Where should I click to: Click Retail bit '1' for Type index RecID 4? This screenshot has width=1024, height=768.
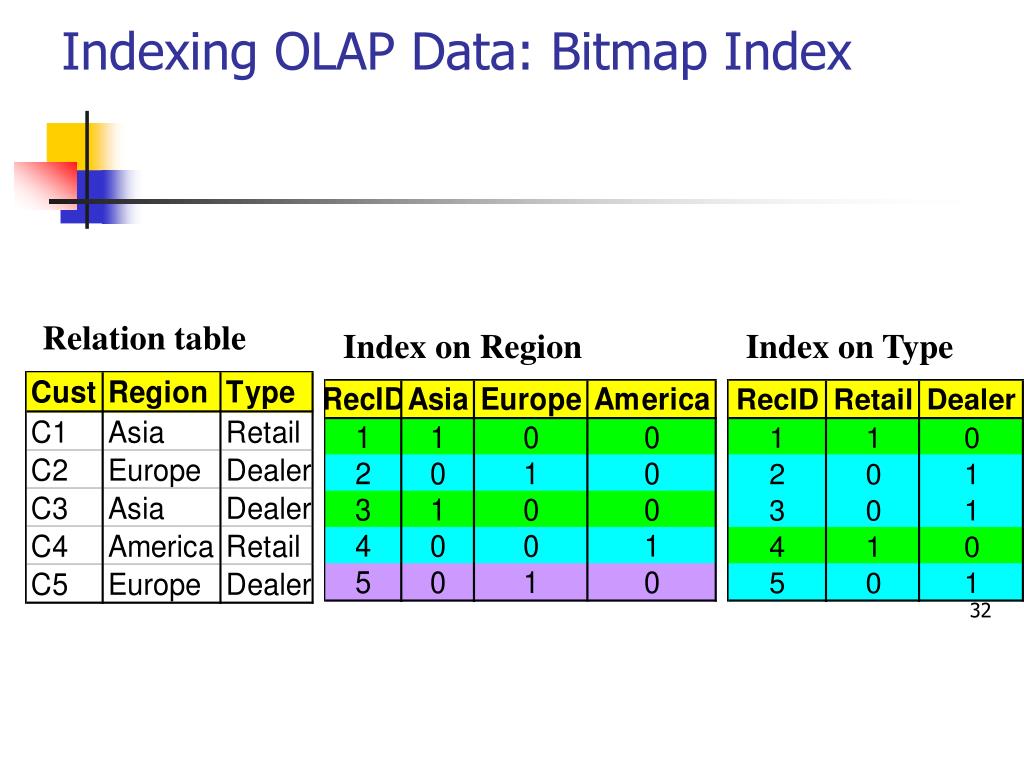872,546
